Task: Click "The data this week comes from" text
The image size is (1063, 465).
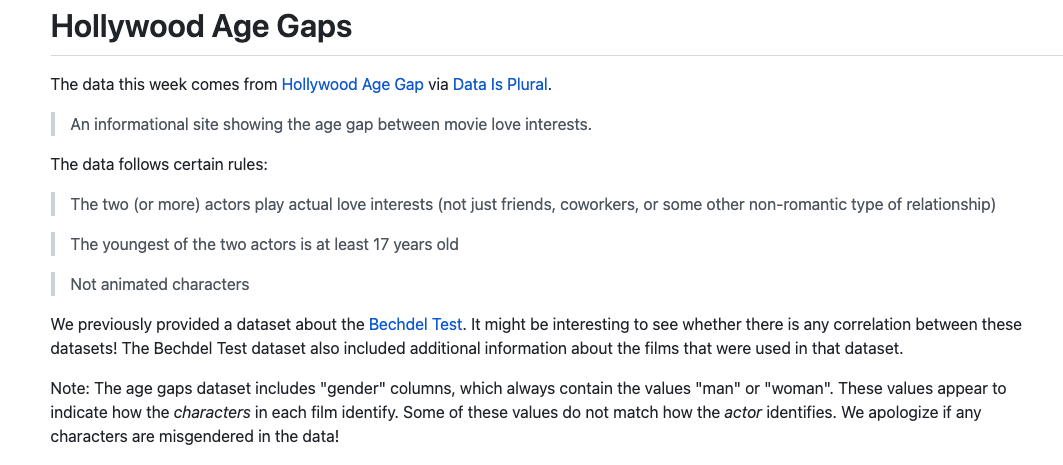Action: 164,84
